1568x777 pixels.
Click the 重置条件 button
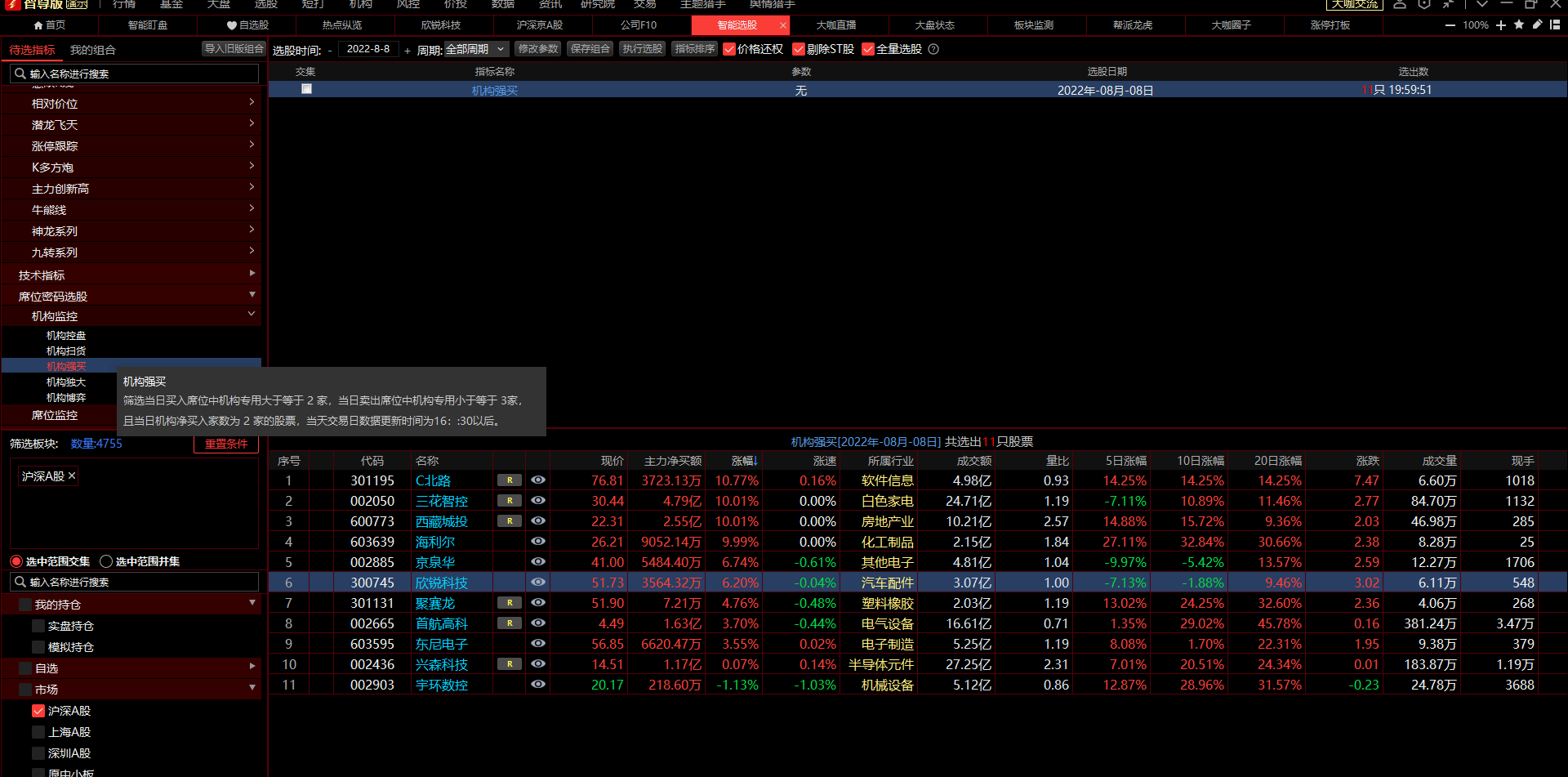226,444
